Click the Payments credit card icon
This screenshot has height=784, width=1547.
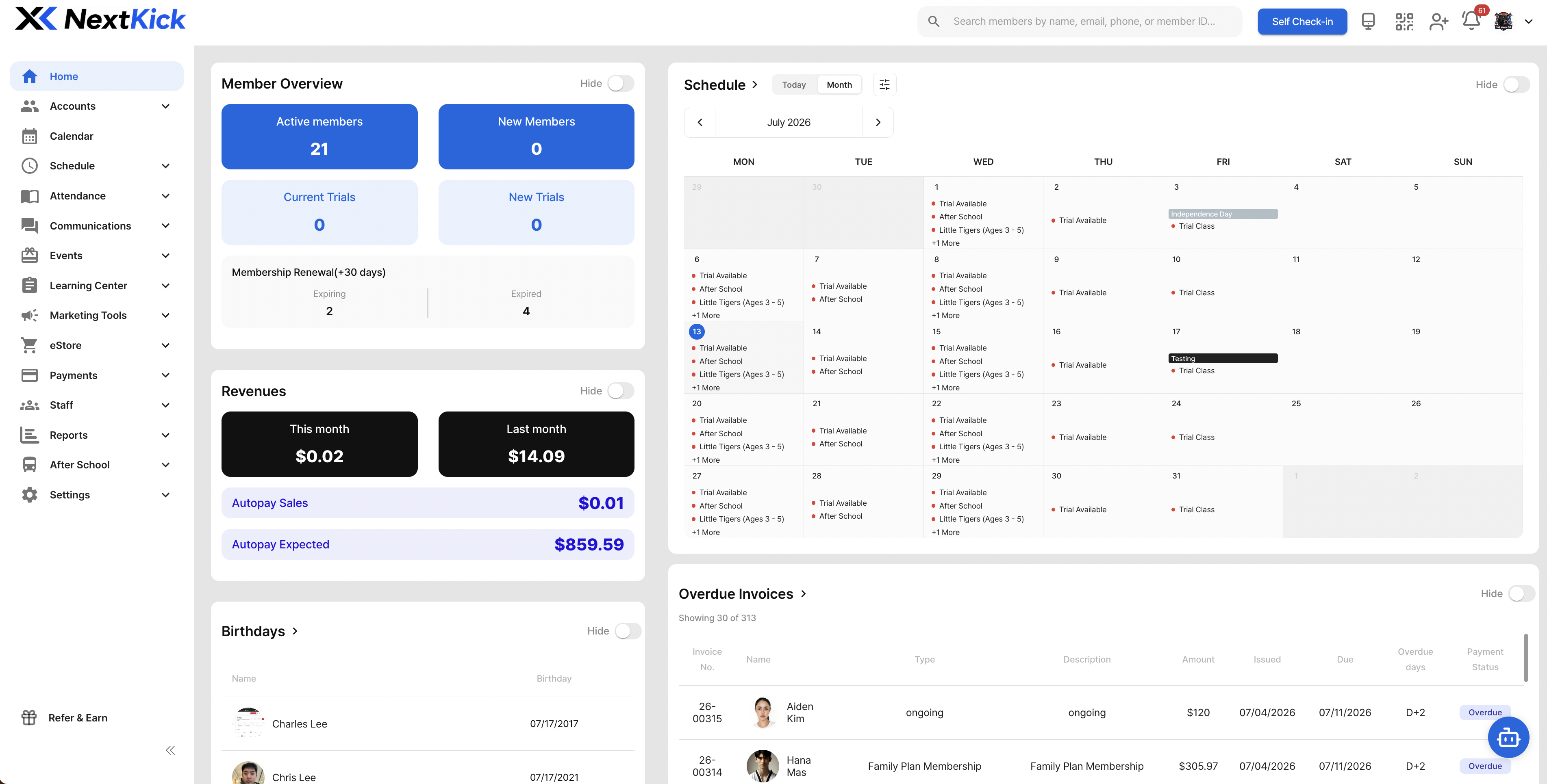[29, 375]
